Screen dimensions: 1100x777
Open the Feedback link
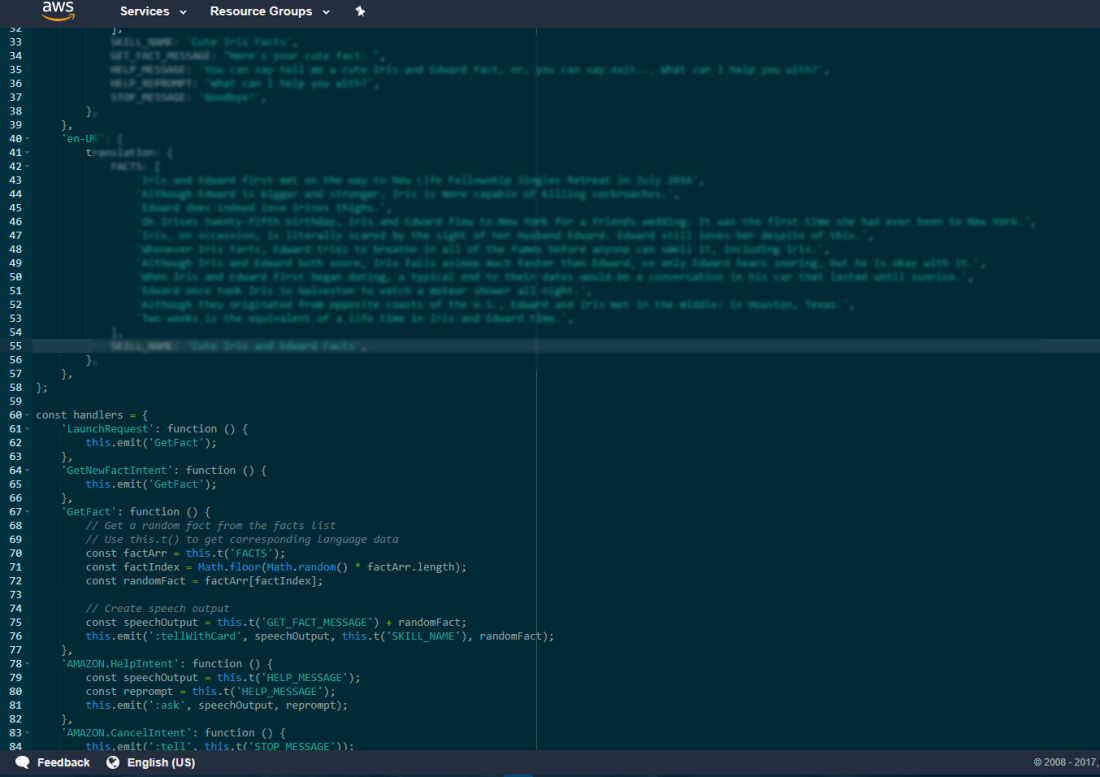[x=63, y=762]
